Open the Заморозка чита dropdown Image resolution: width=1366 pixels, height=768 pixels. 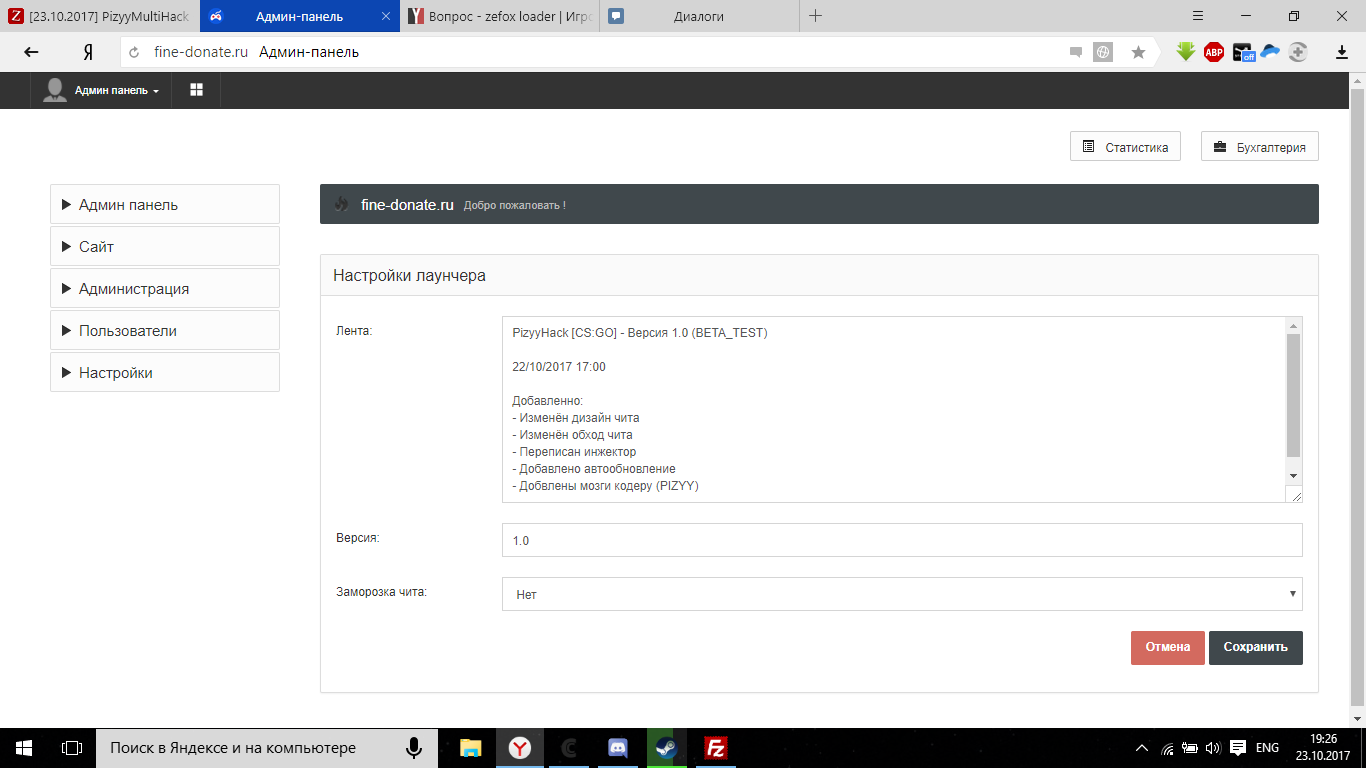click(901, 594)
